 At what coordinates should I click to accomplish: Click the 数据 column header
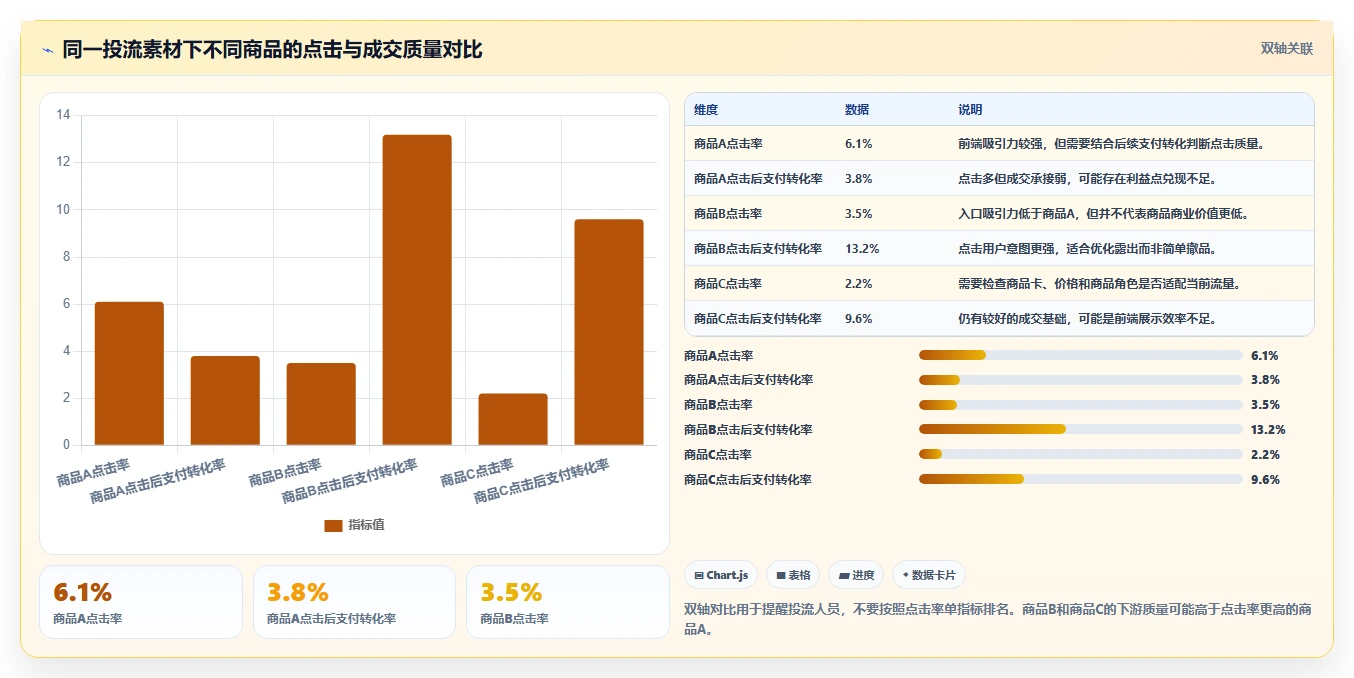tap(857, 110)
